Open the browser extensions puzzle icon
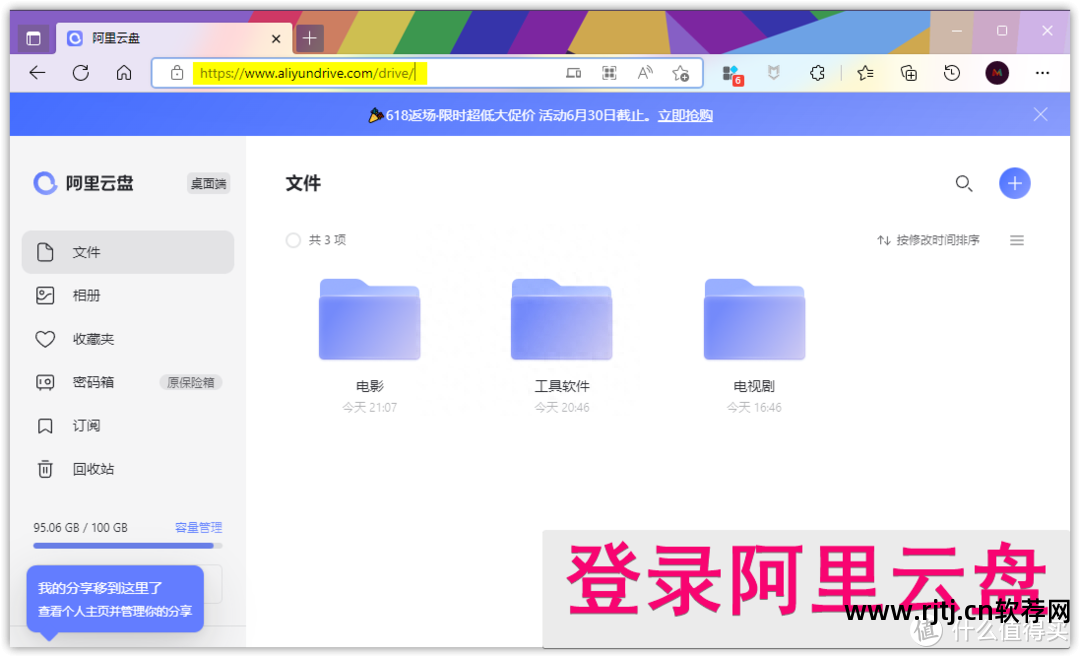Viewport: 1080px width, 657px height. point(817,73)
